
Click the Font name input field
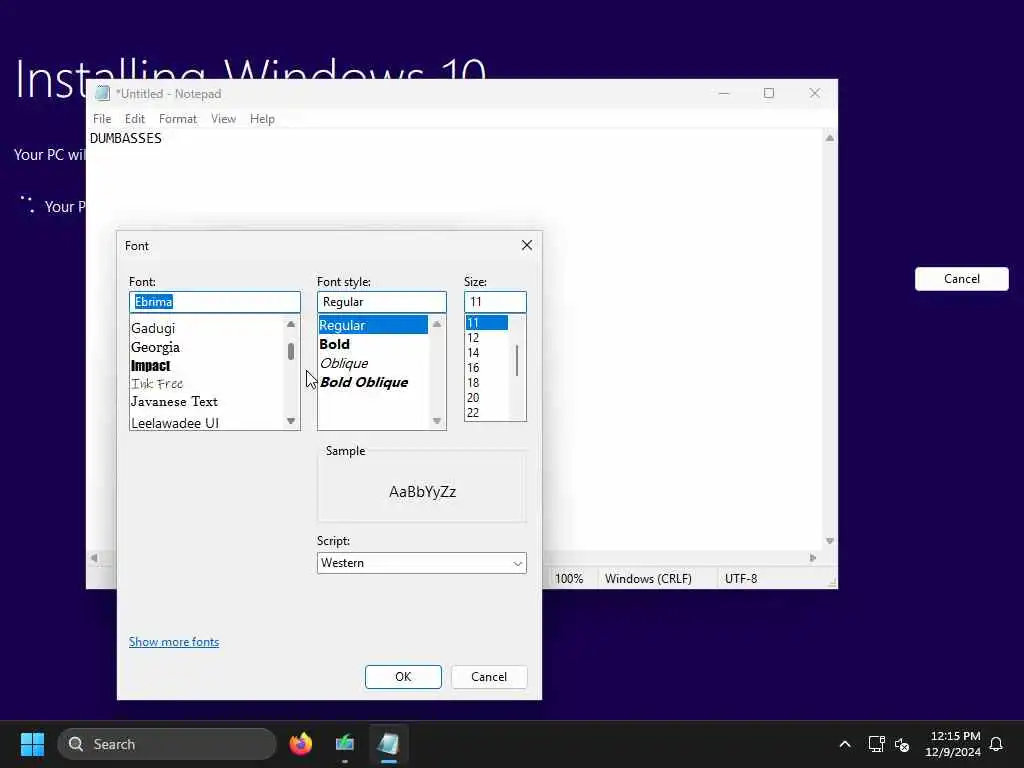215,302
